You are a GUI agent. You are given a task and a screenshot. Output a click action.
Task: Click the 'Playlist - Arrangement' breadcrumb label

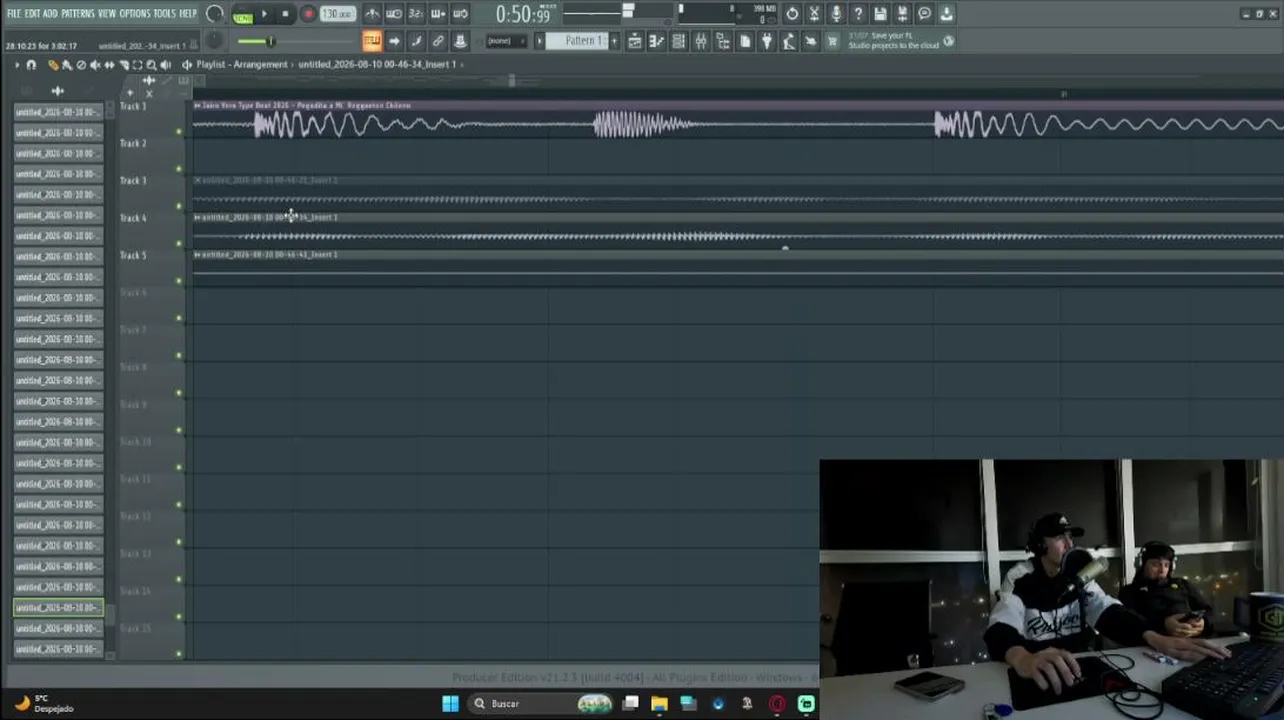[x=241, y=65]
